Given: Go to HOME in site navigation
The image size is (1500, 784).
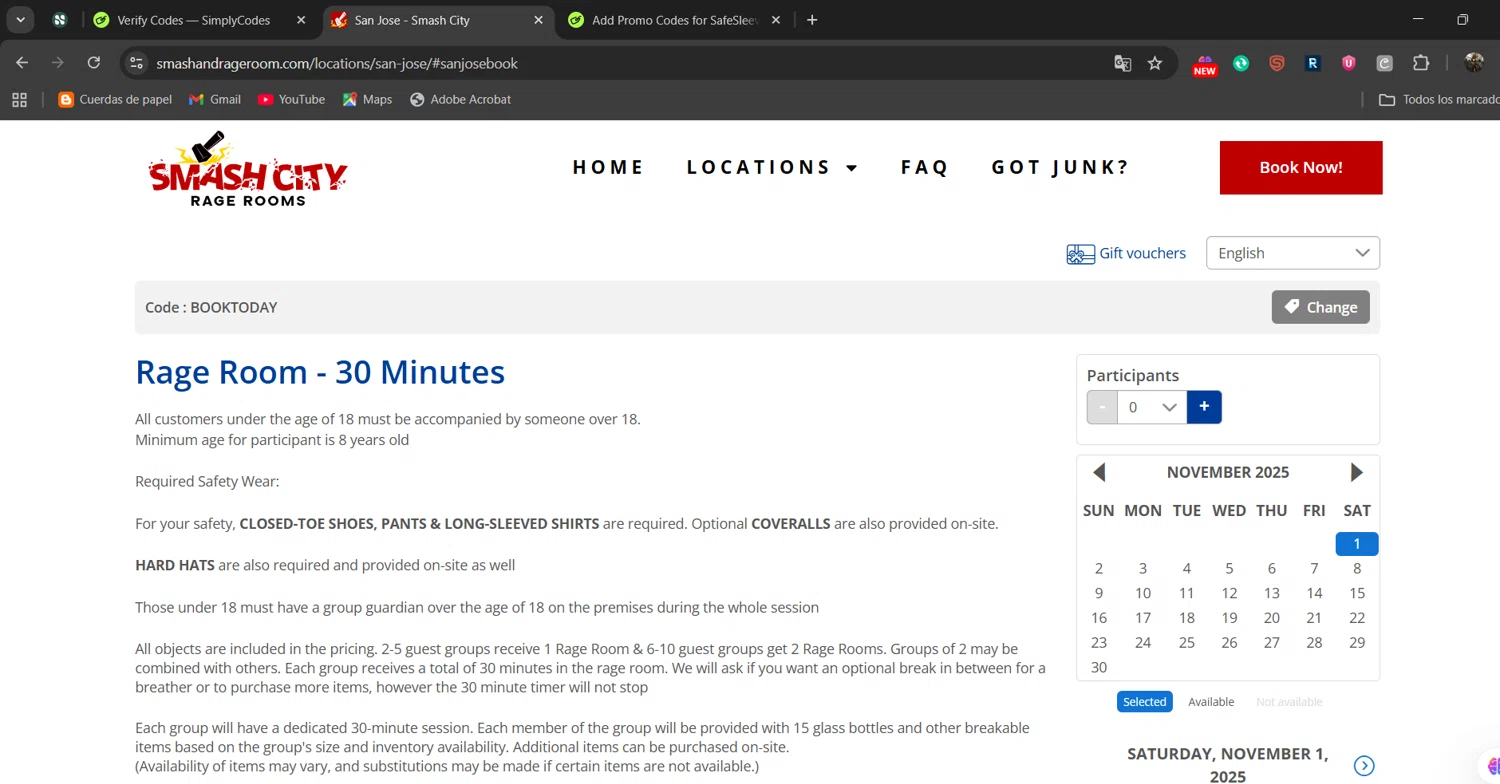Looking at the screenshot, I should click(608, 167).
